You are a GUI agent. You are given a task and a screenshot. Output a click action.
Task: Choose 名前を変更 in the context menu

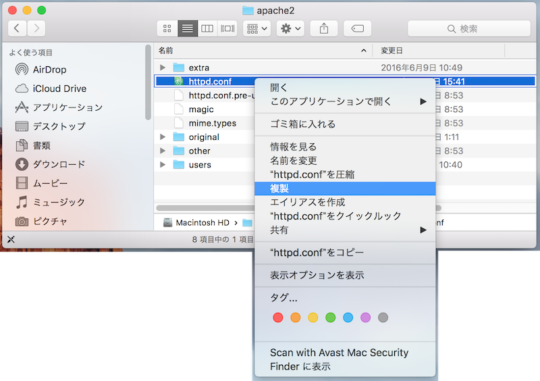[345, 161]
